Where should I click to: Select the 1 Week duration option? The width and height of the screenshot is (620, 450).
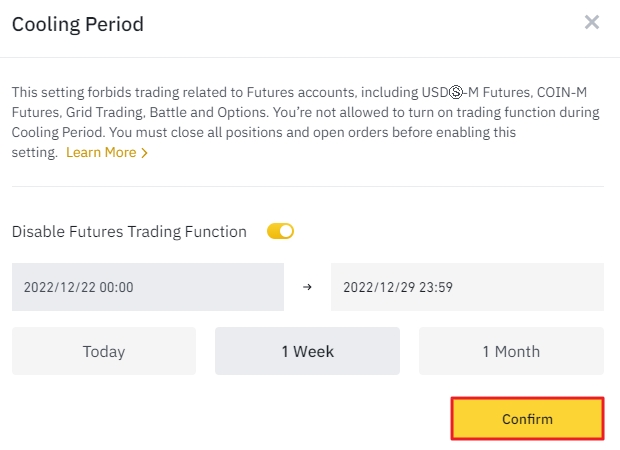[x=307, y=351]
